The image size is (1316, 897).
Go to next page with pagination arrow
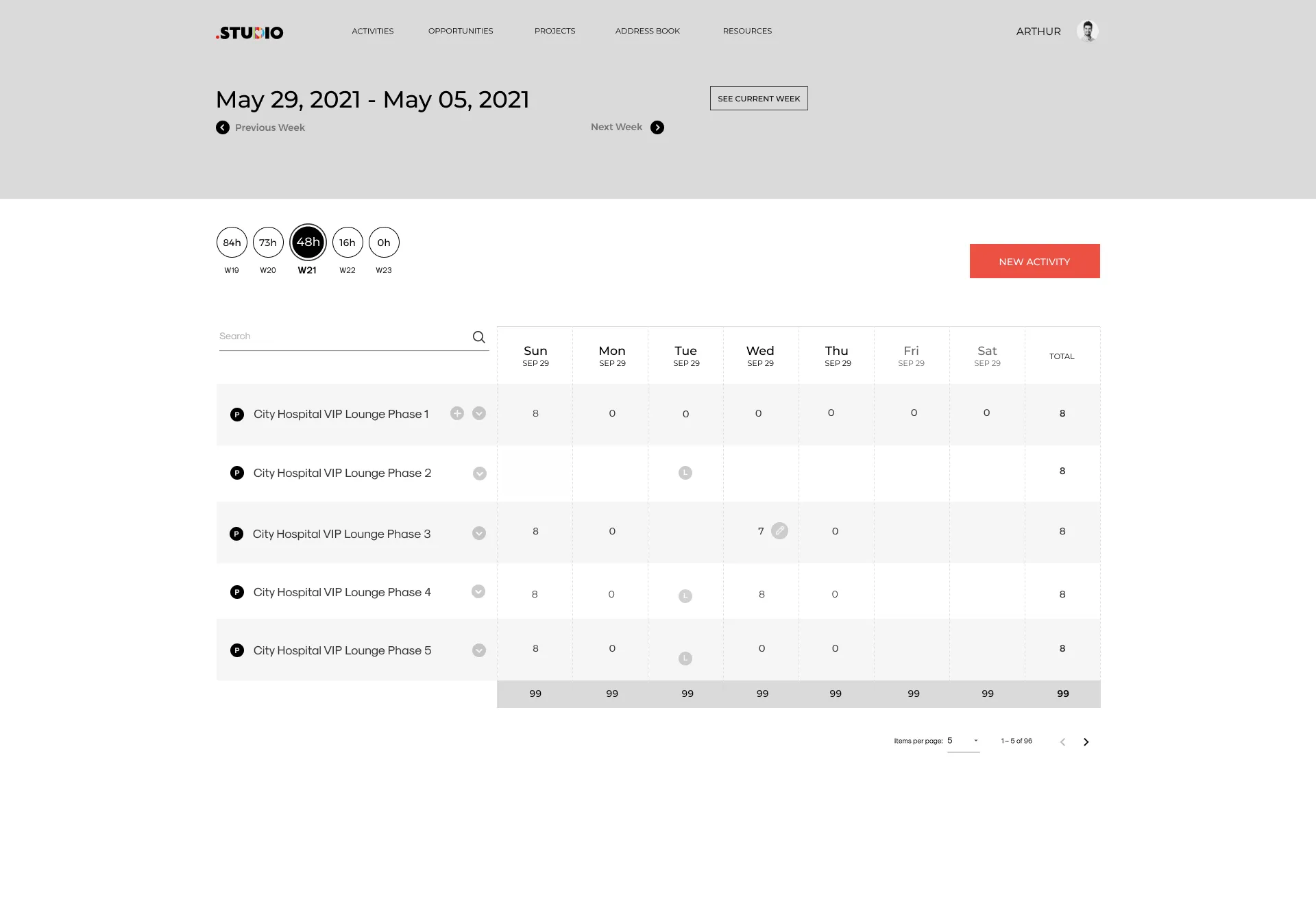tap(1086, 741)
